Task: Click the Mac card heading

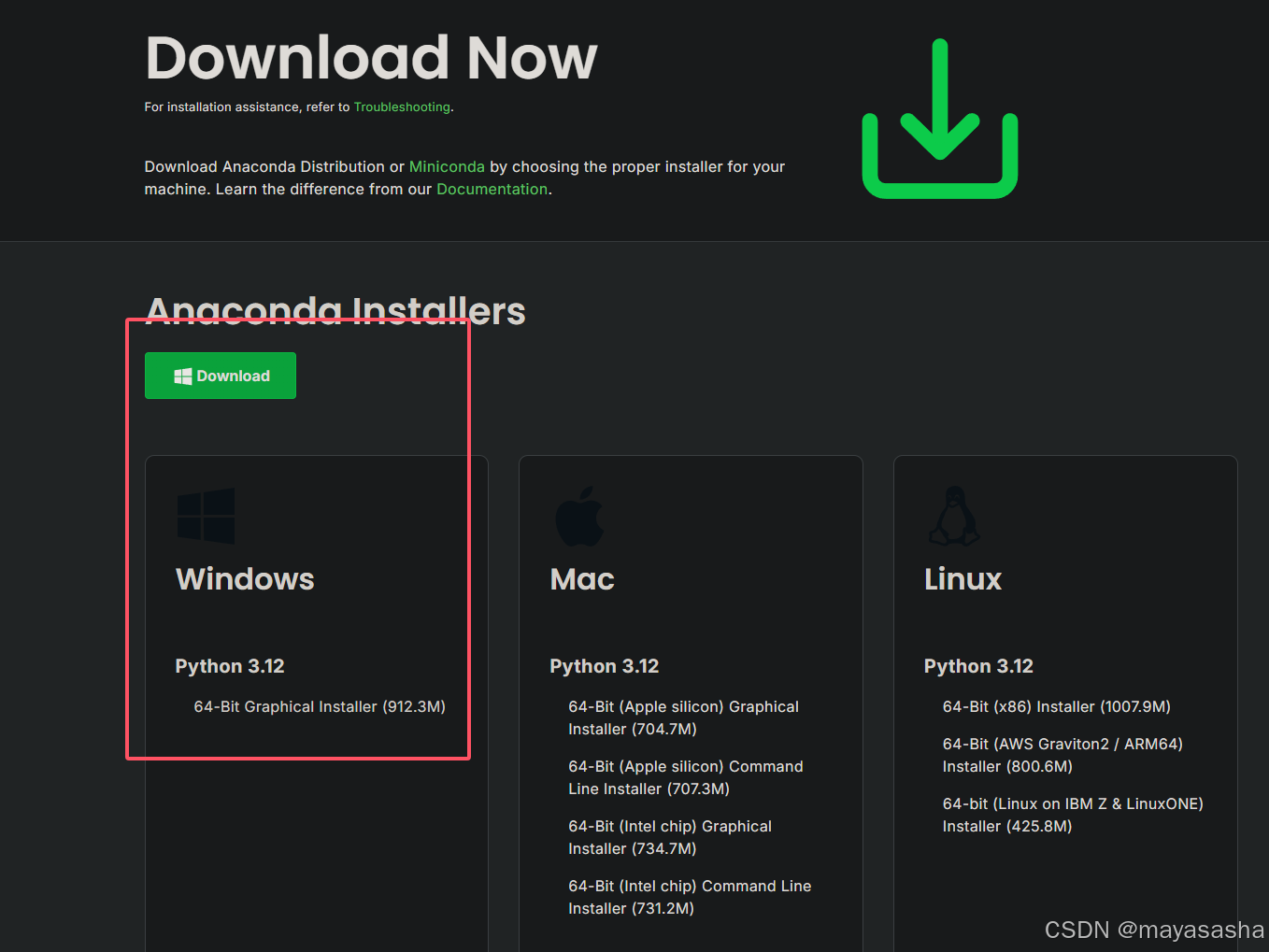Action: 582,579
